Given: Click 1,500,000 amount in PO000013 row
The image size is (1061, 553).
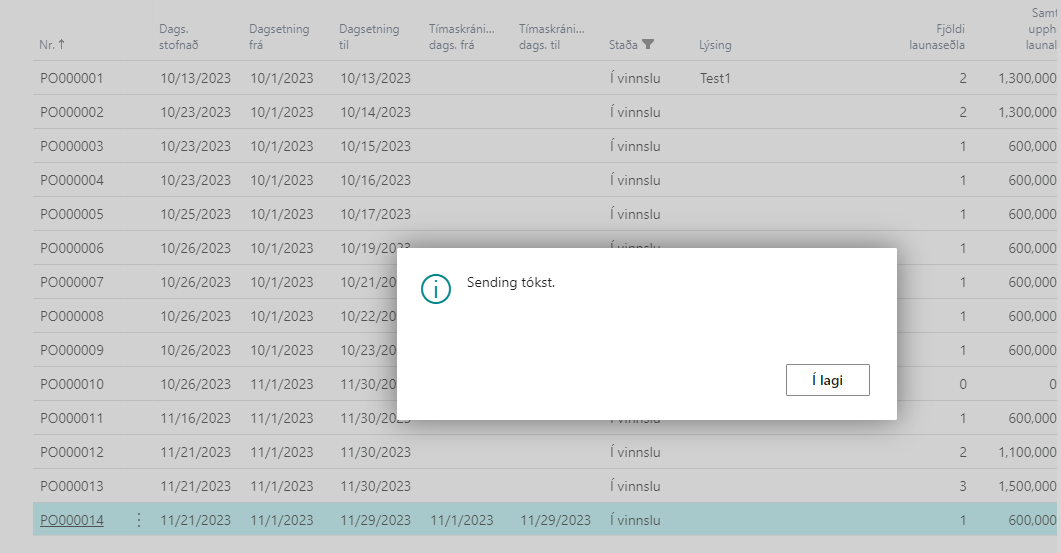Looking at the screenshot, I should pos(1026,486).
